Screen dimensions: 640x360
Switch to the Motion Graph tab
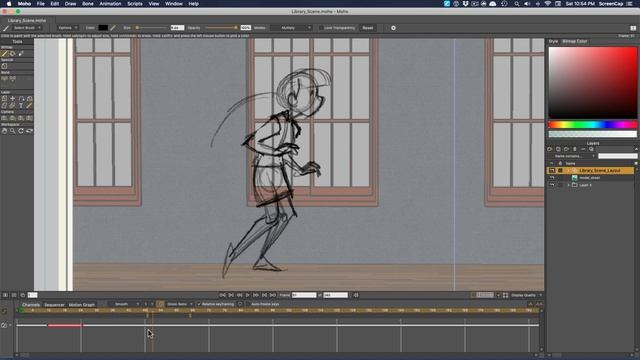[82, 304]
